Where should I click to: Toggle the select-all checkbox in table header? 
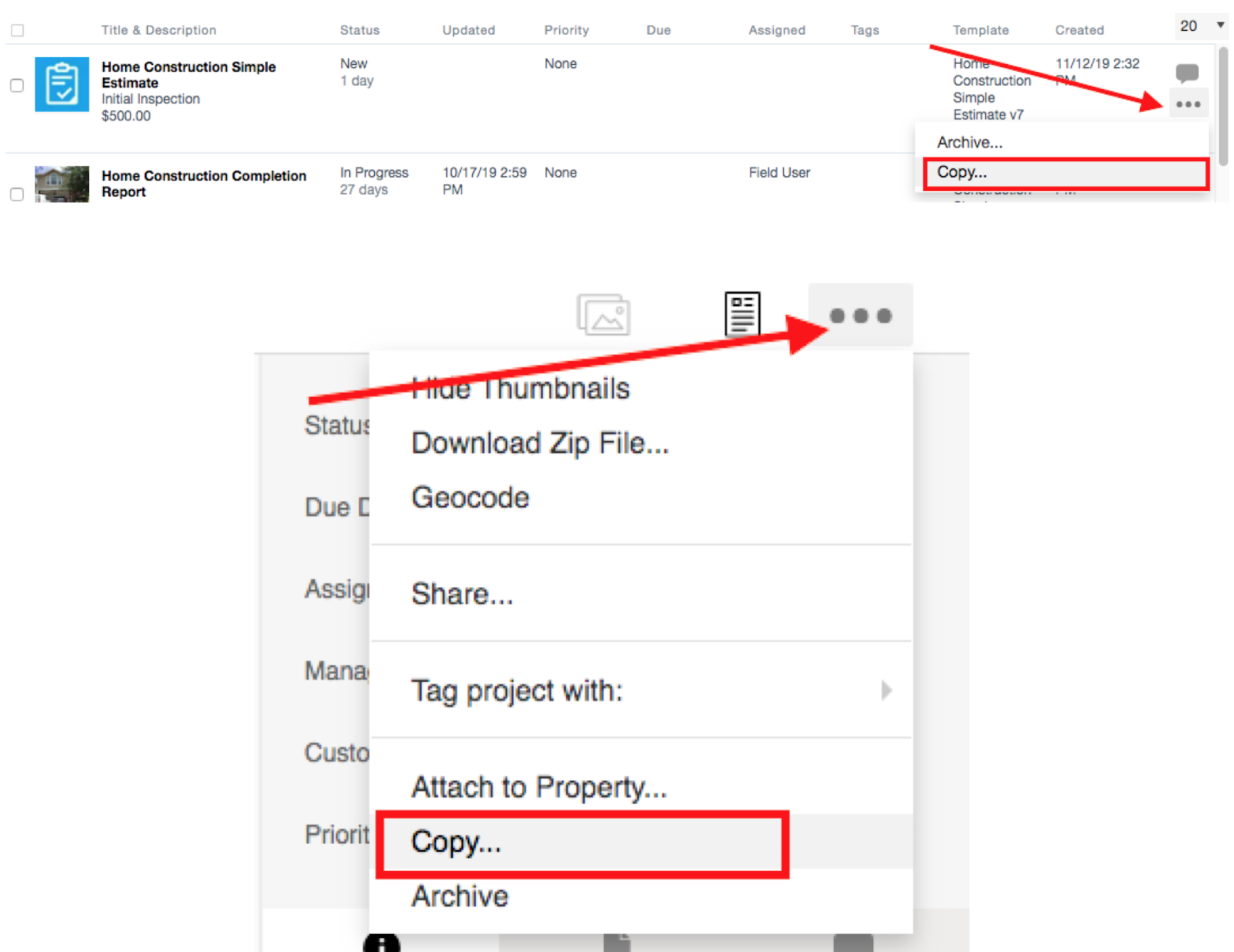point(17,30)
